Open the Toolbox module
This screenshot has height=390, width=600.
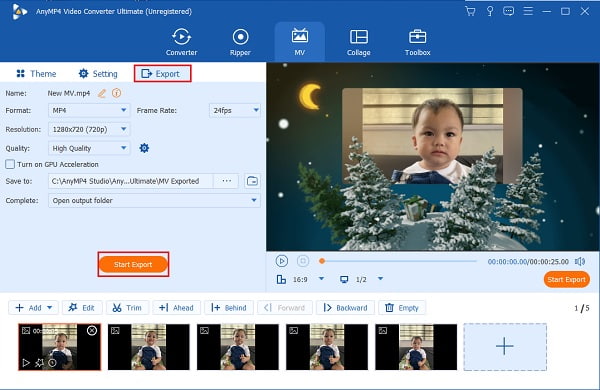click(x=417, y=42)
